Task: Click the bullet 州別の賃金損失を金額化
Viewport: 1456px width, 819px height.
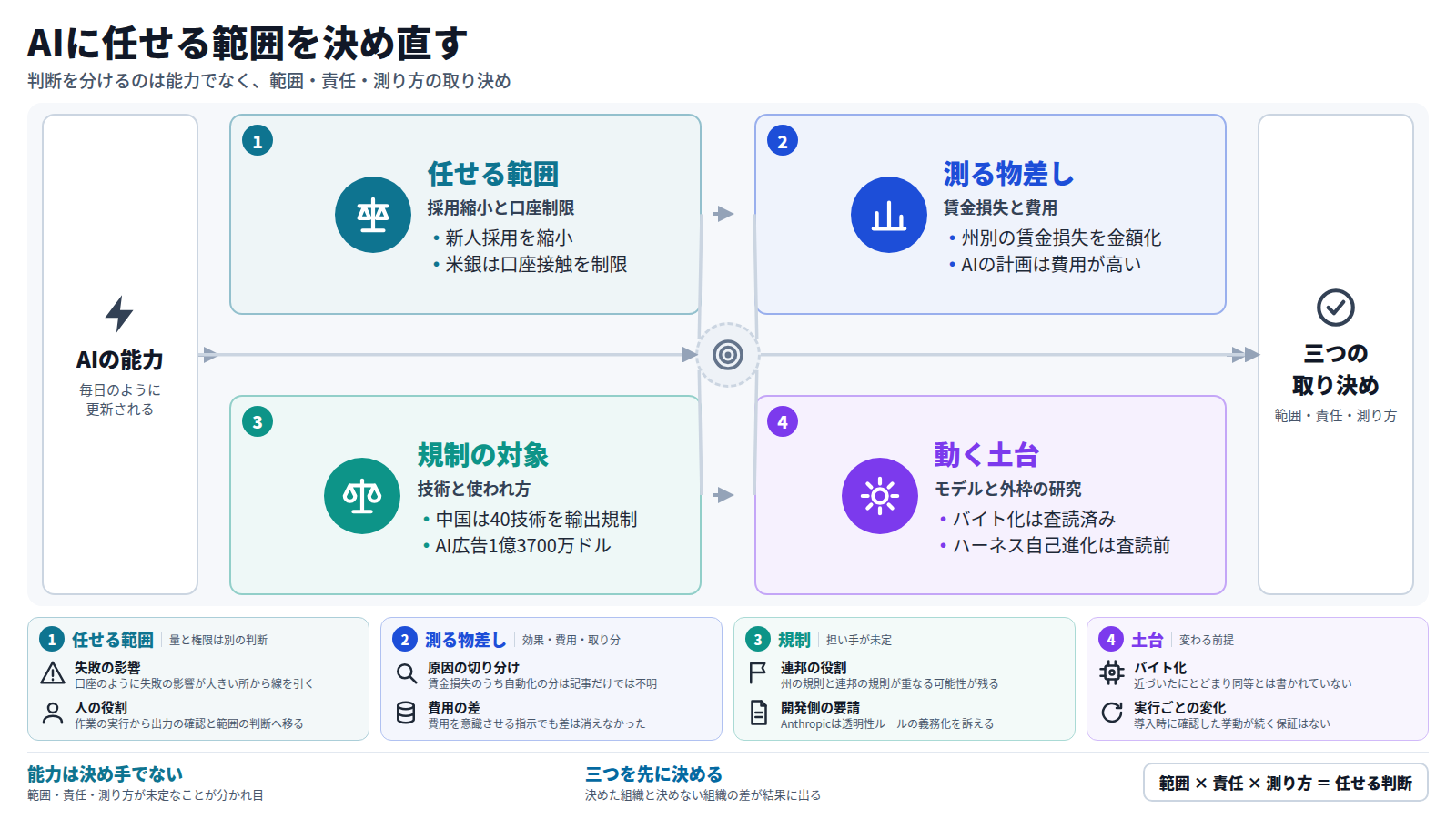Action: coord(1061,238)
